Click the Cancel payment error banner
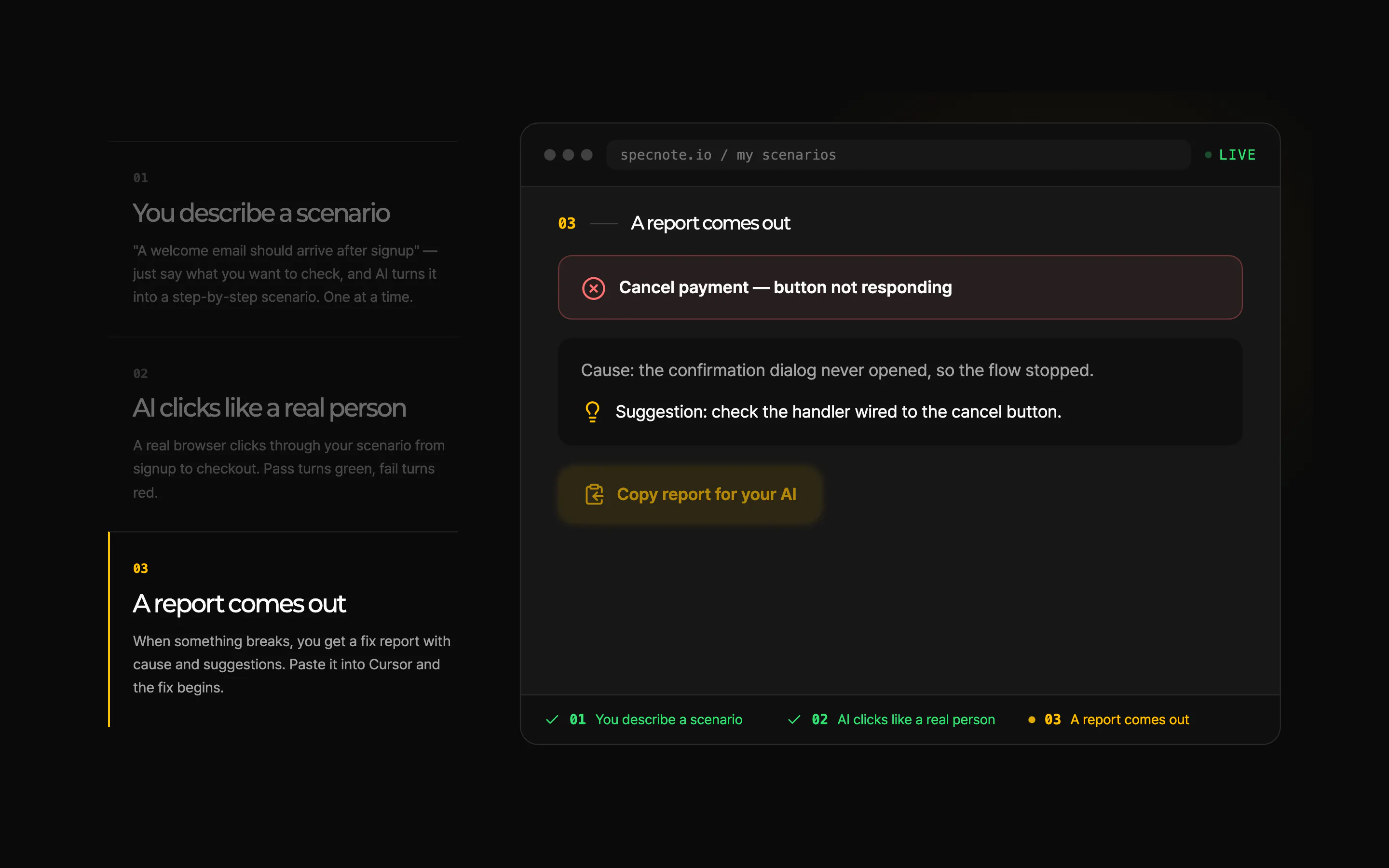The width and height of the screenshot is (1389, 868). click(x=900, y=287)
